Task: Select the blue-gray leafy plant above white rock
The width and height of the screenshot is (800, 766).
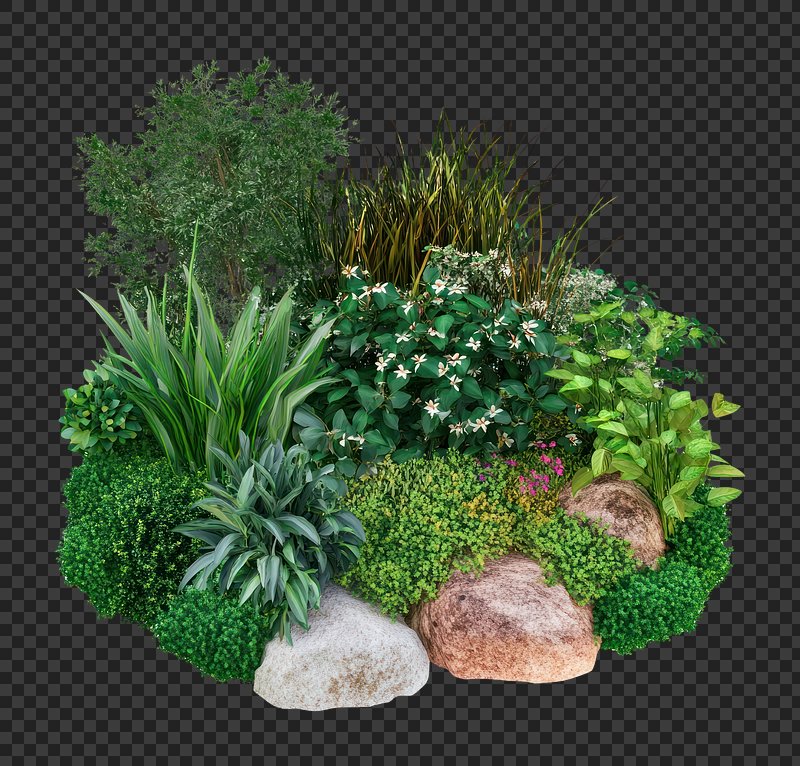Action: (x=270, y=530)
